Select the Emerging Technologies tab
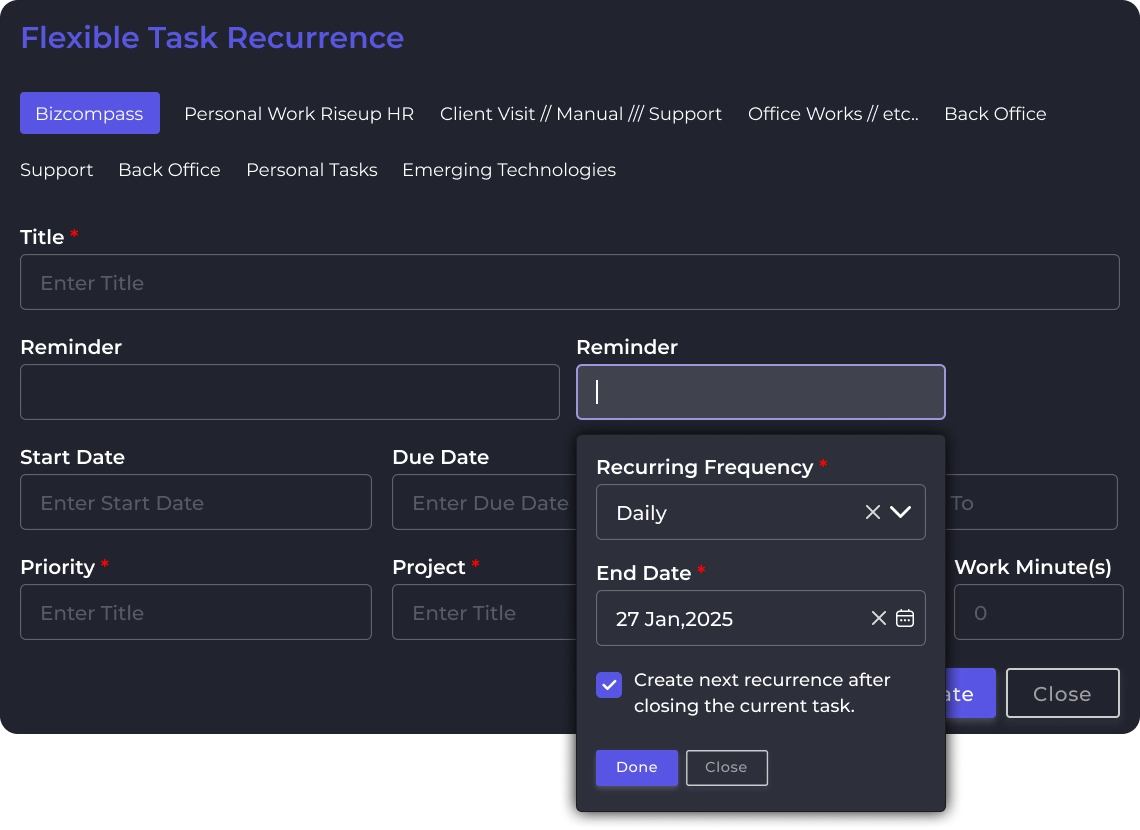Viewport: 1140px width, 830px height. 508,170
